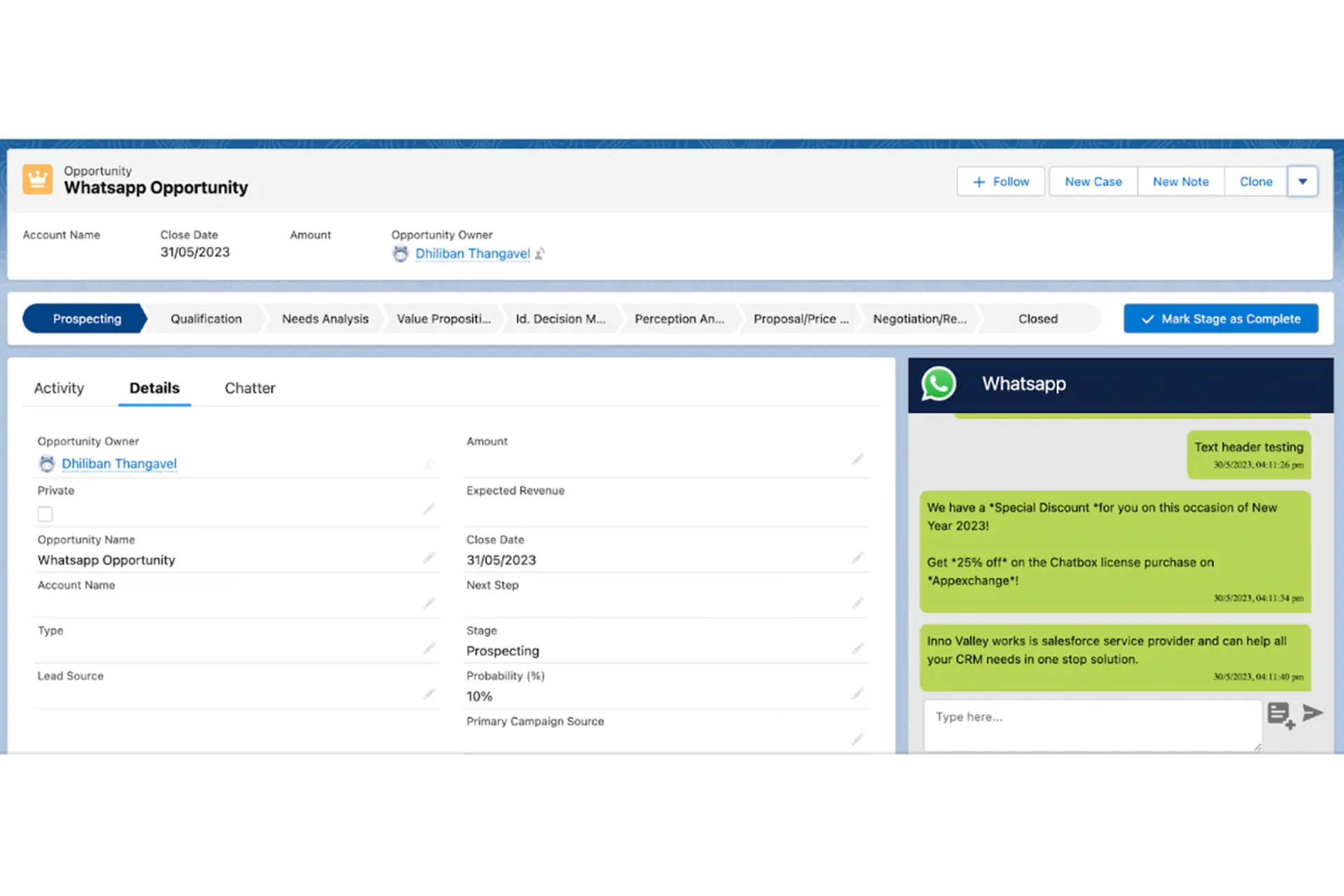Click the owner avatar in Details tab
The height and width of the screenshot is (896, 1344).
tap(47, 464)
